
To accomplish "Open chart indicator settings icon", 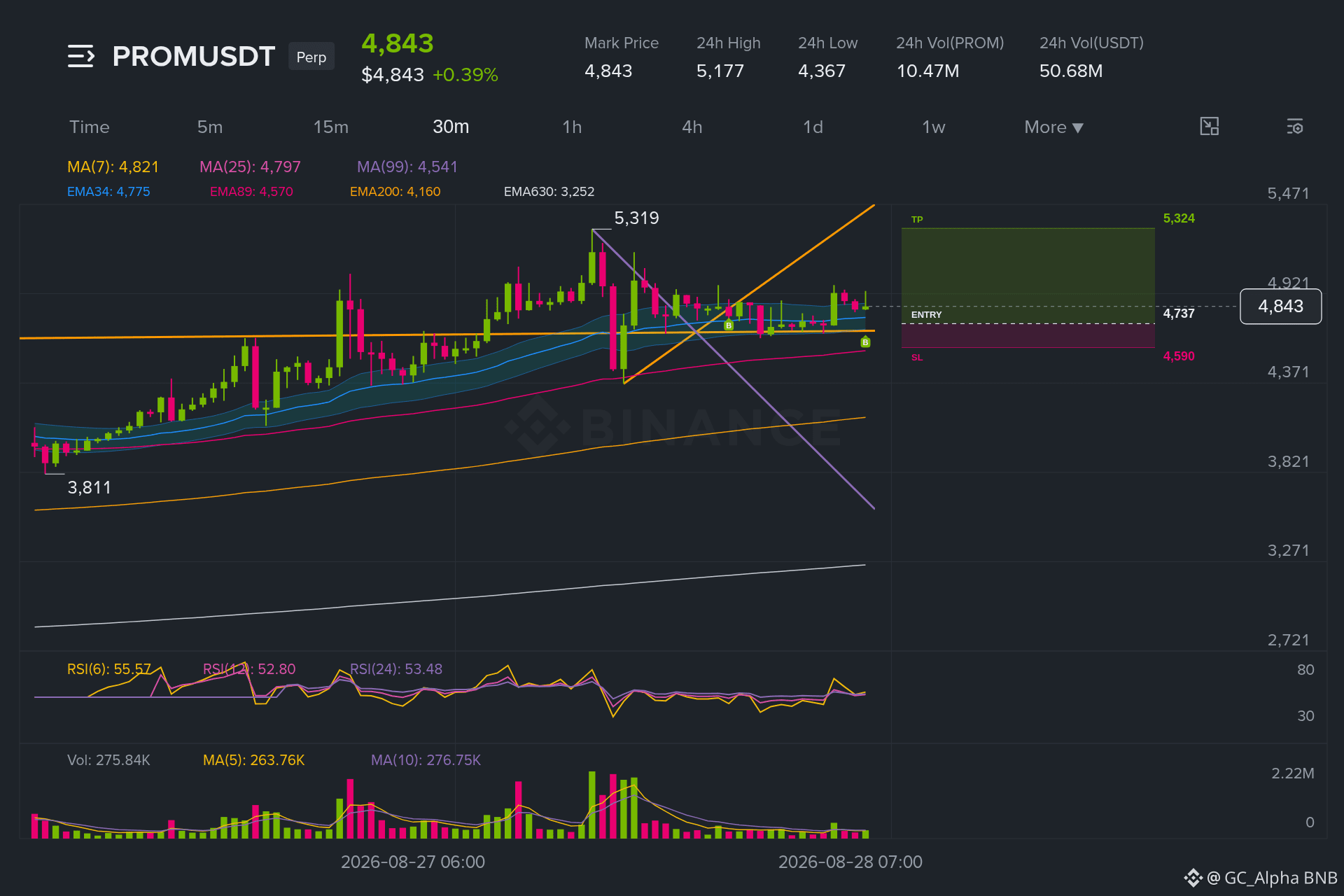I will (x=1295, y=127).
